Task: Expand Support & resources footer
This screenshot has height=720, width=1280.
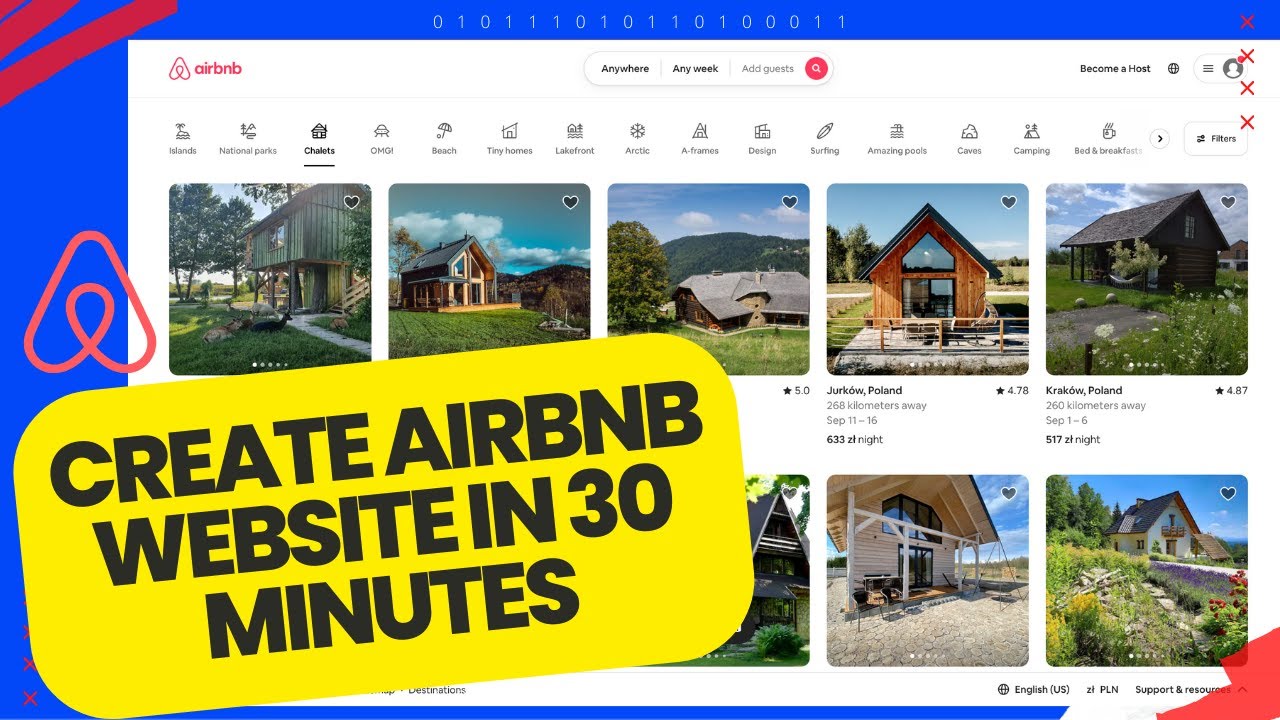Action: click(x=1191, y=689)
